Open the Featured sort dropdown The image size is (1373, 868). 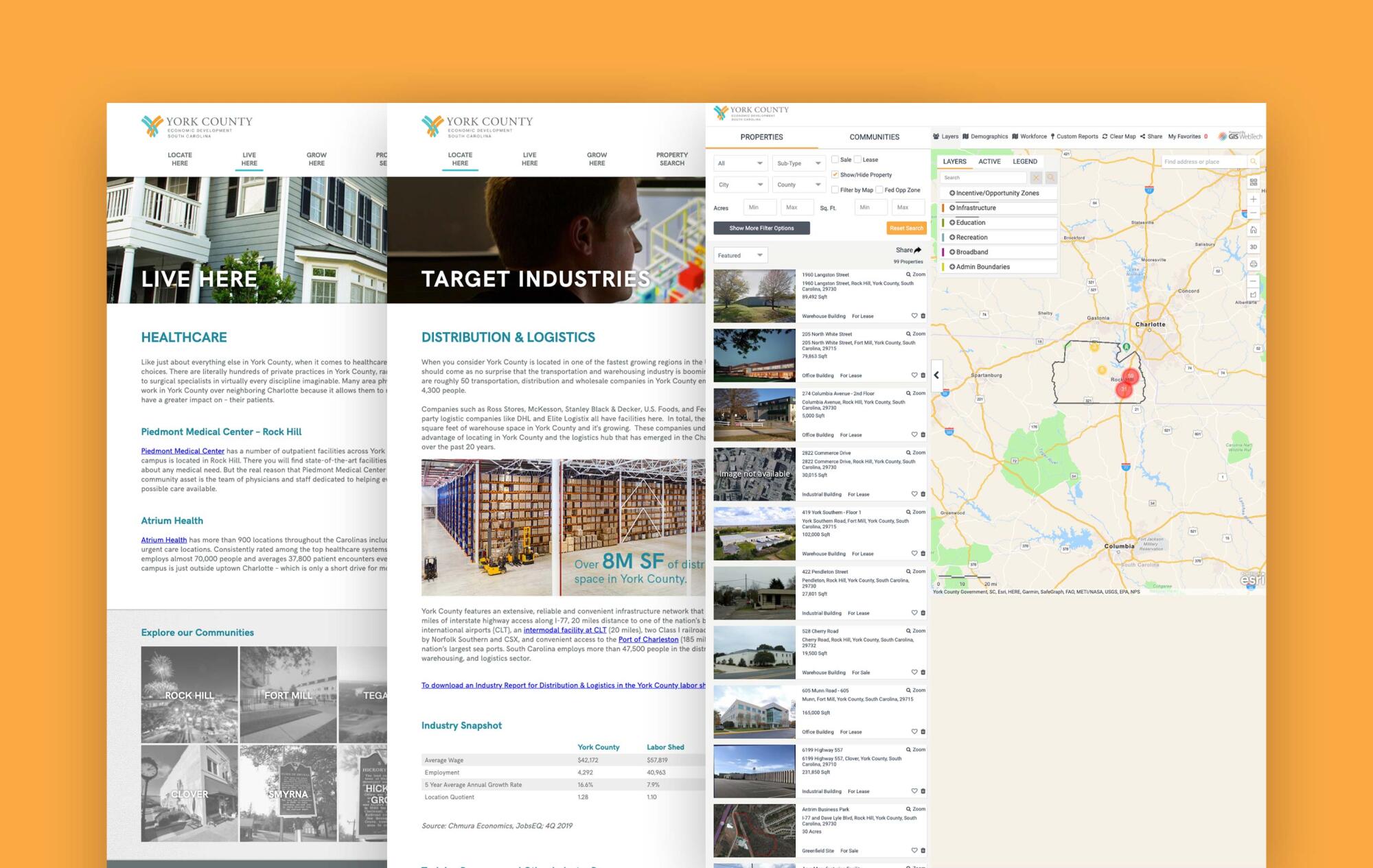(740, 255)
